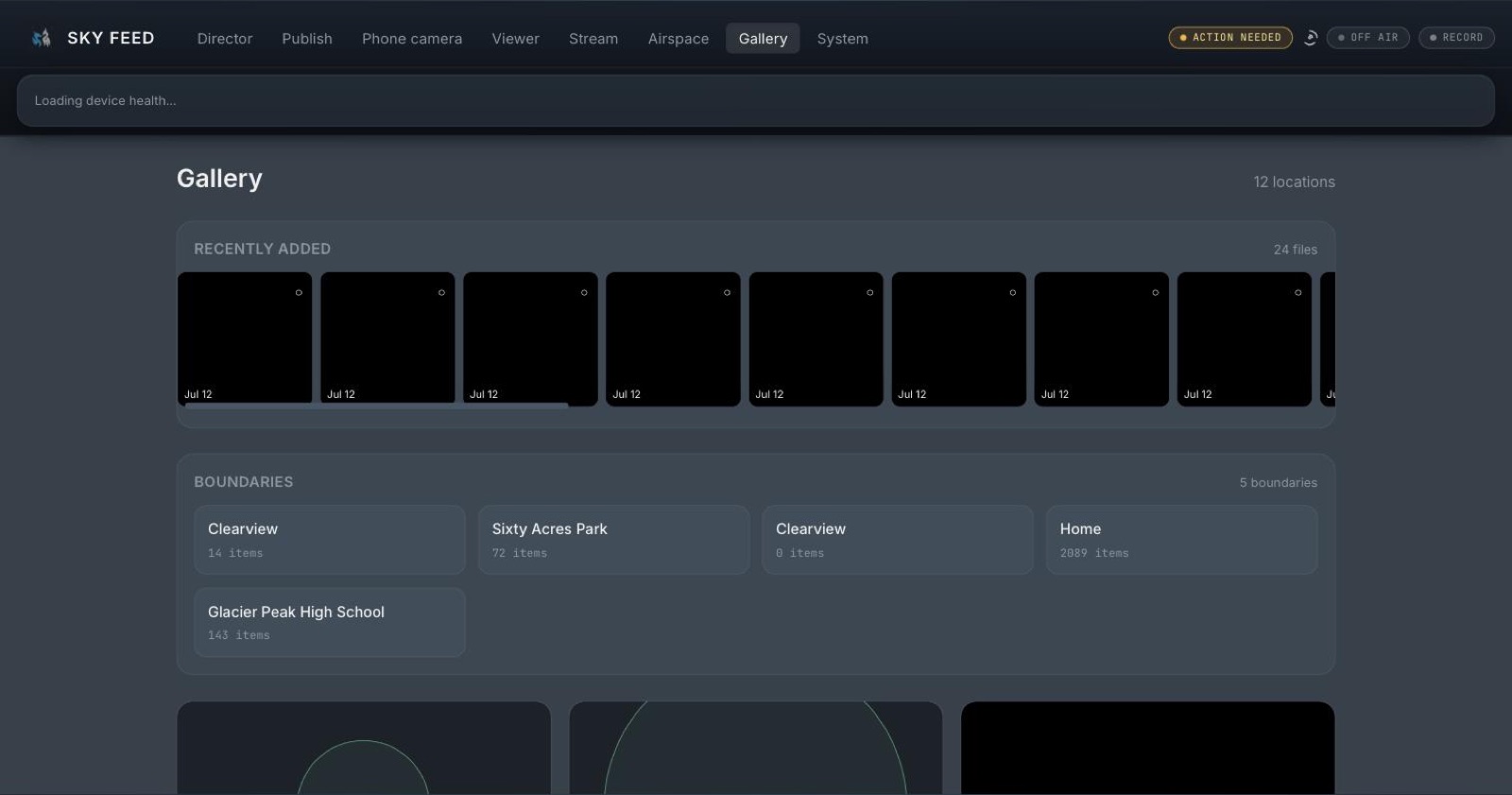1512x795 pixels.
Task: Open the first Recently Added thumbnail
Action: pos(245,338)
